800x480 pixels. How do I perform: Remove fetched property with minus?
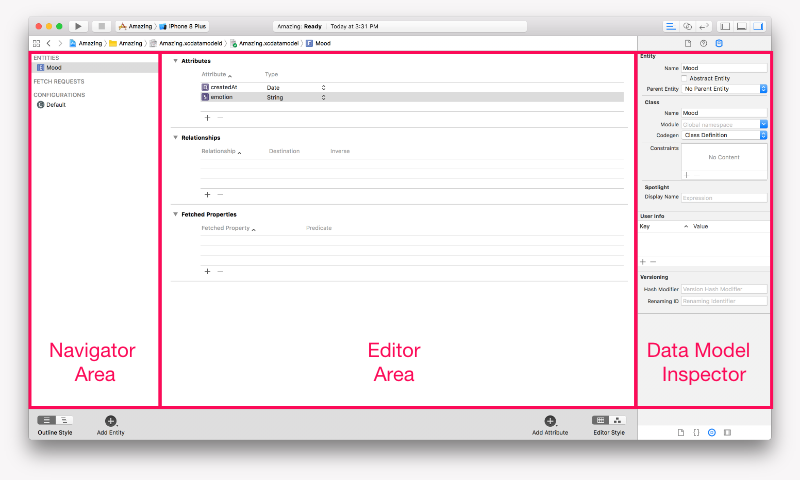(x=220, y=271)
